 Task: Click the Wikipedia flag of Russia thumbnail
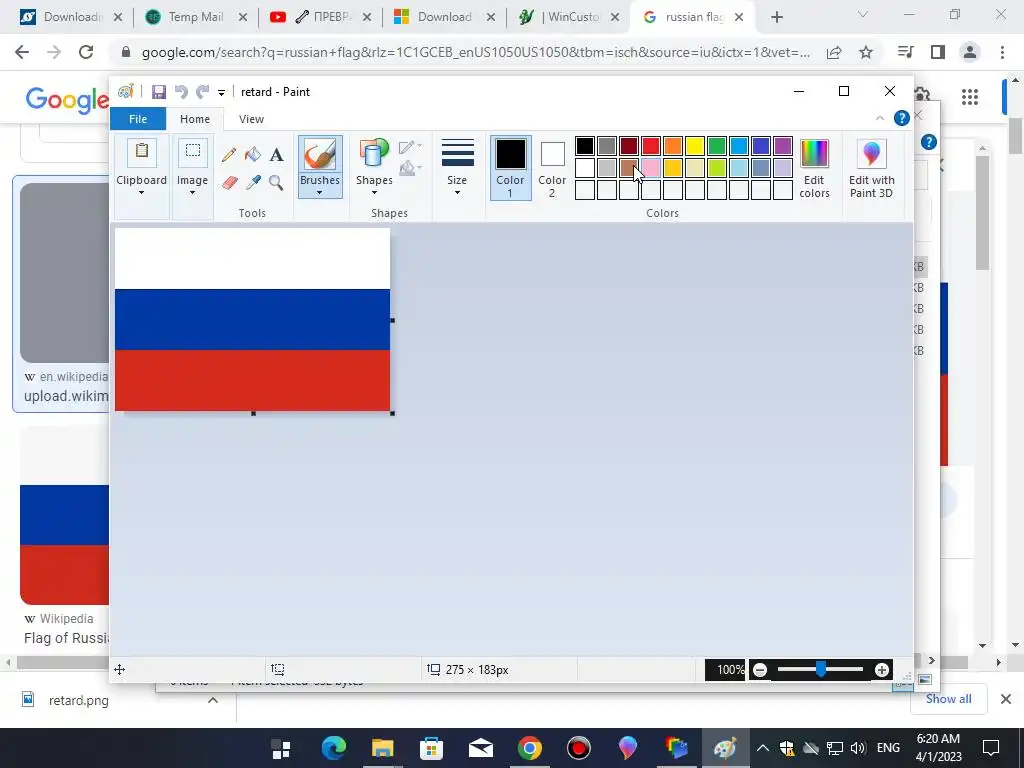click(64, 516)
